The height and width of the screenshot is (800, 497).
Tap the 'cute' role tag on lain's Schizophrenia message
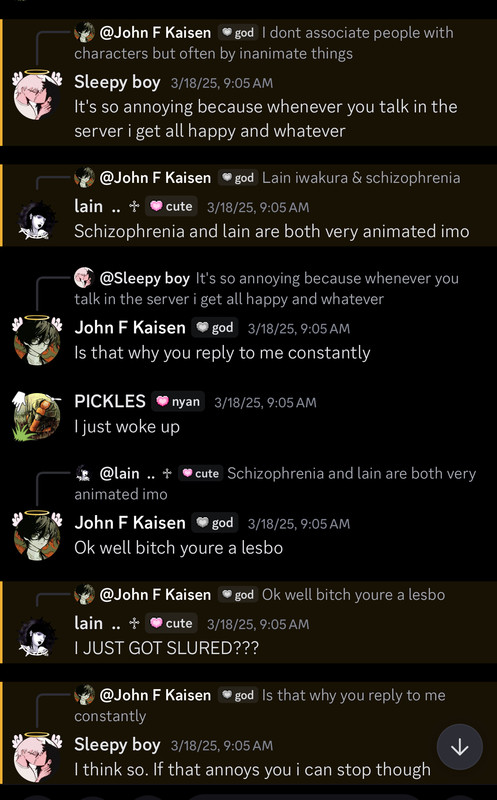[x=171, y=207]
